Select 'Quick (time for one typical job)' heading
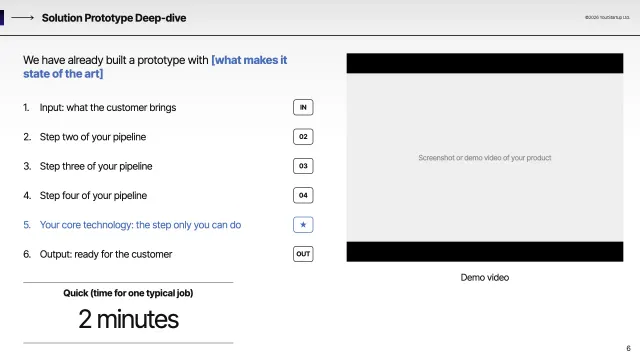 (x=128, y=293)
